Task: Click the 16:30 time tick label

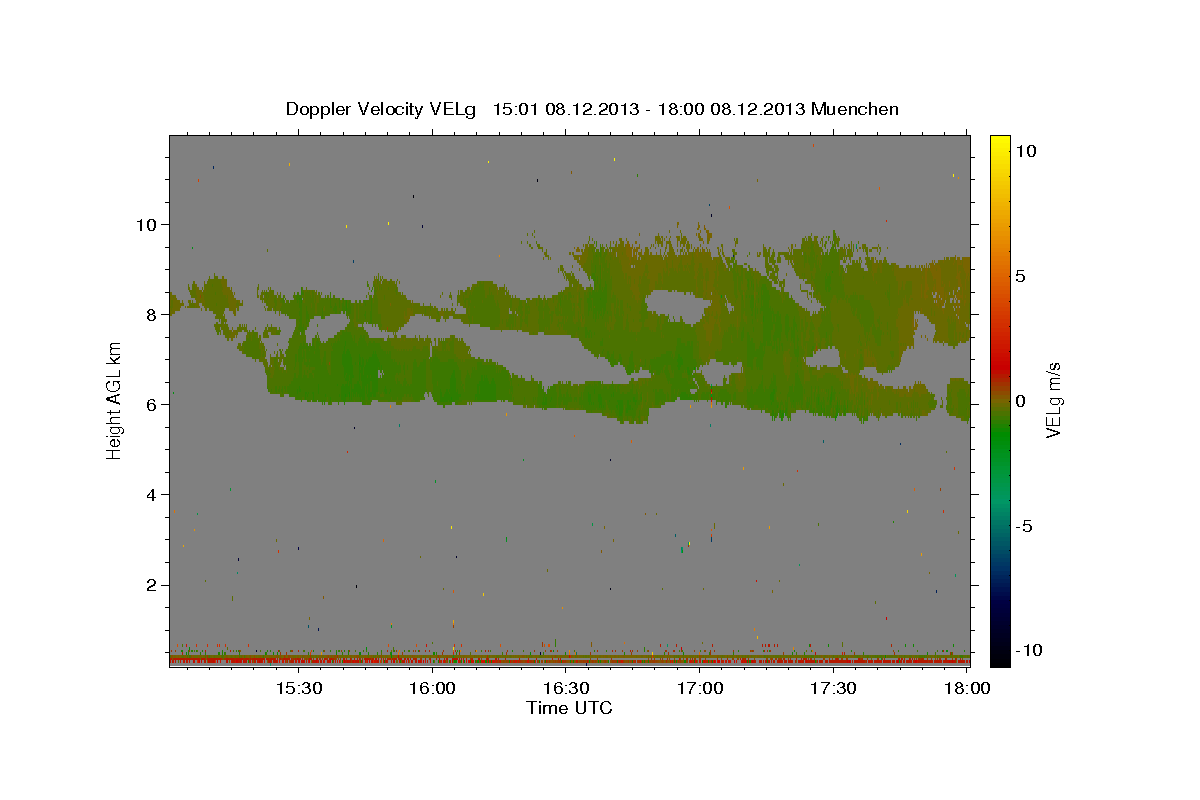Action: (566, 688)
